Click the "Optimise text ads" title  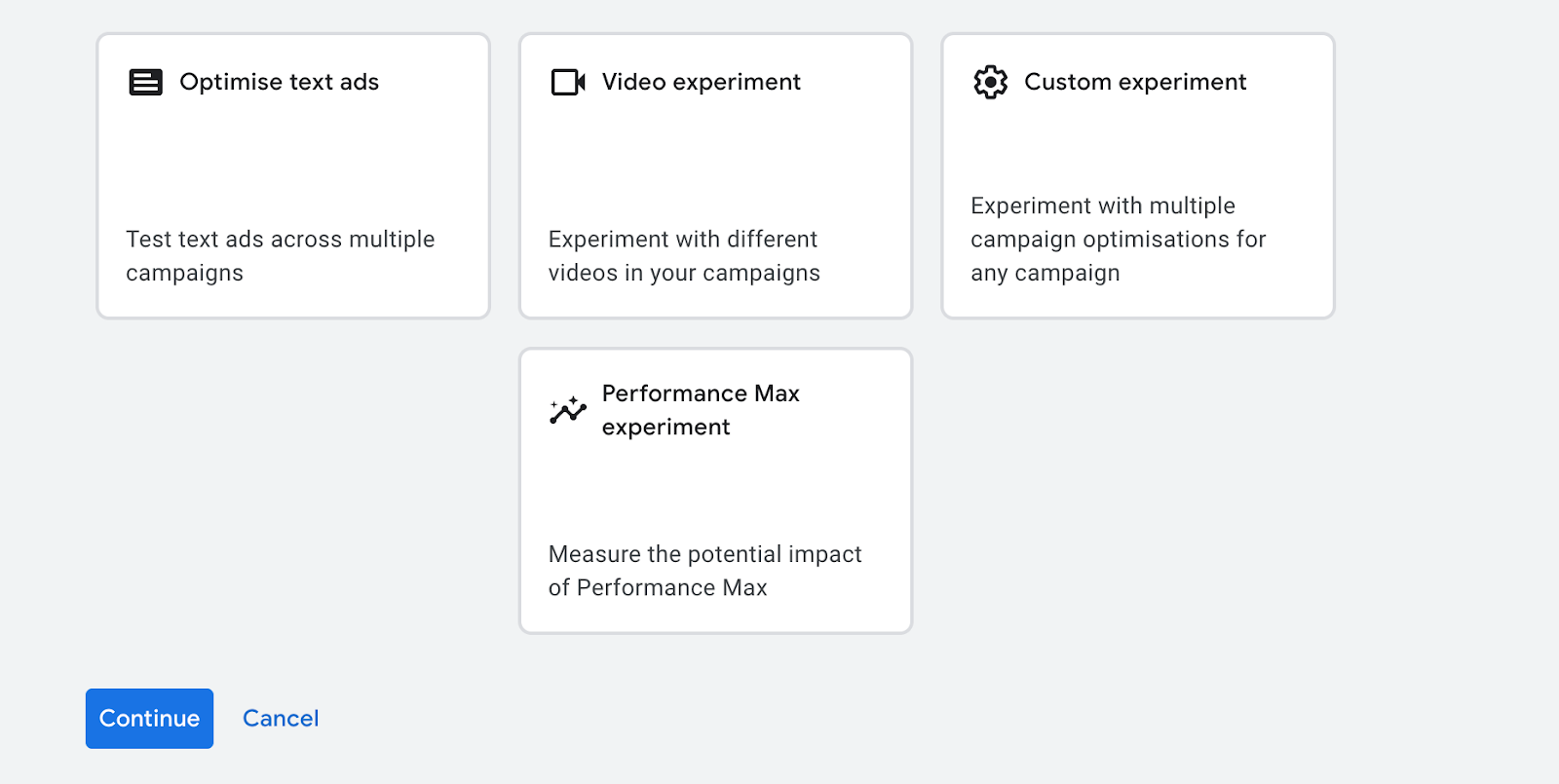280,82
